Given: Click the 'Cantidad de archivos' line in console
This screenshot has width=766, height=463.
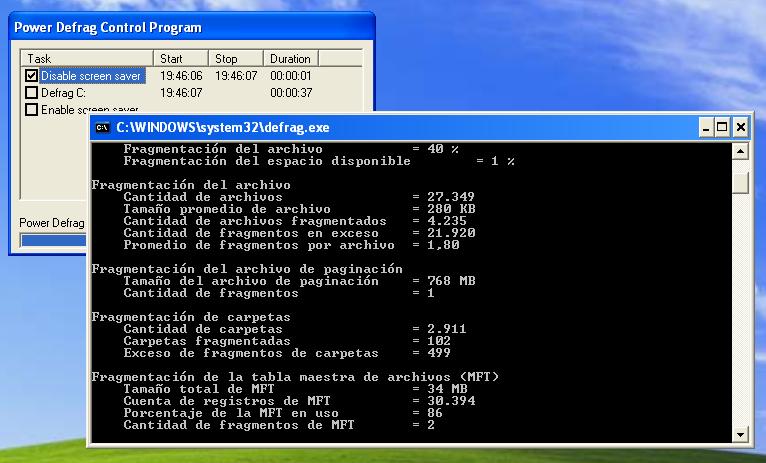Looking at the screenshot, I should tap(299, 197).
